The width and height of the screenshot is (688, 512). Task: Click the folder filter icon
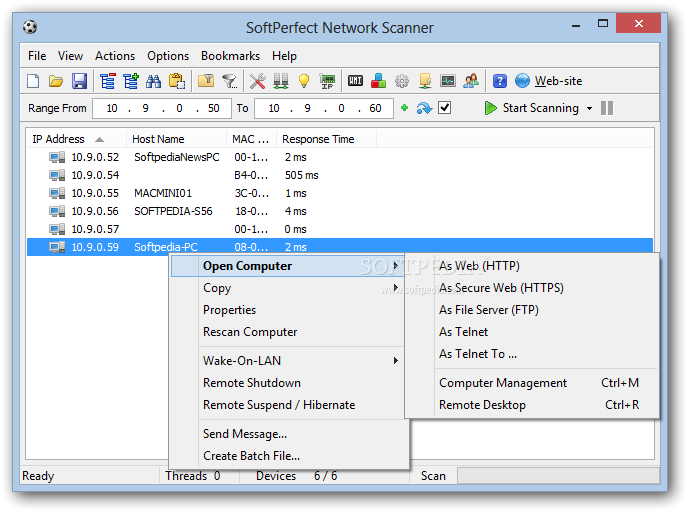[x=206, y=81]
